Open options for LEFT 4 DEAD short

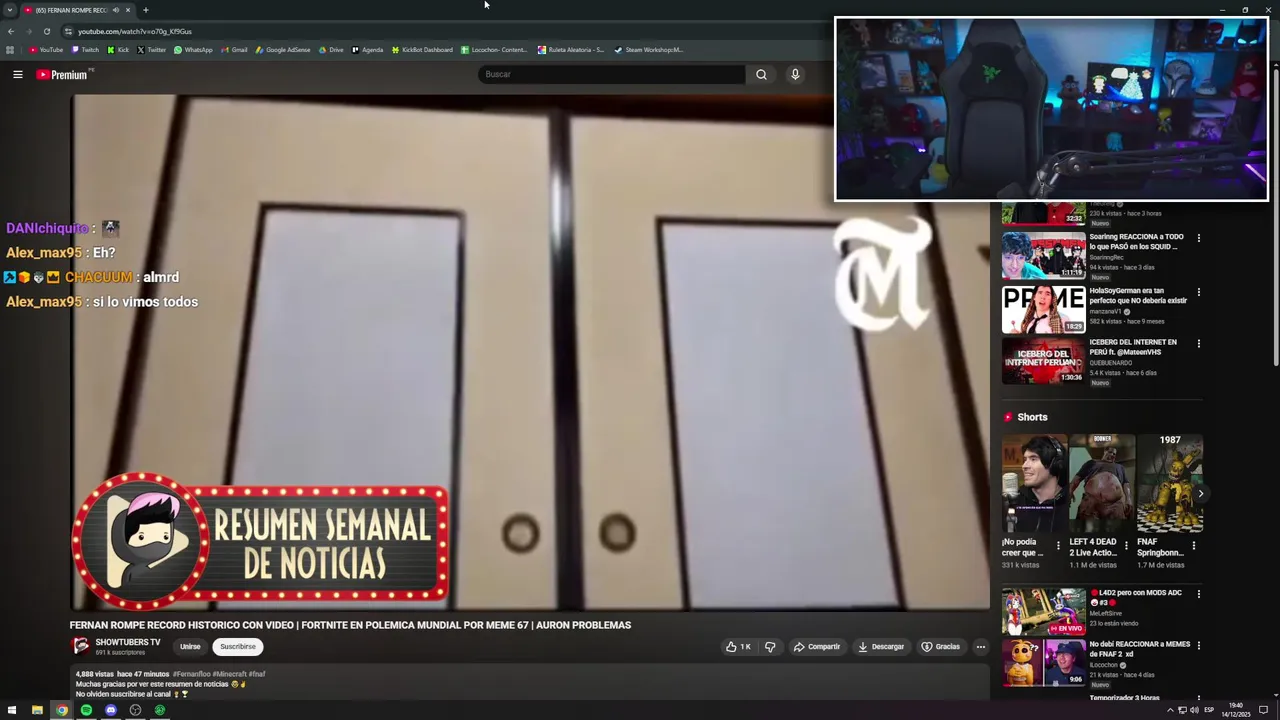click(x=1126, y=546)
